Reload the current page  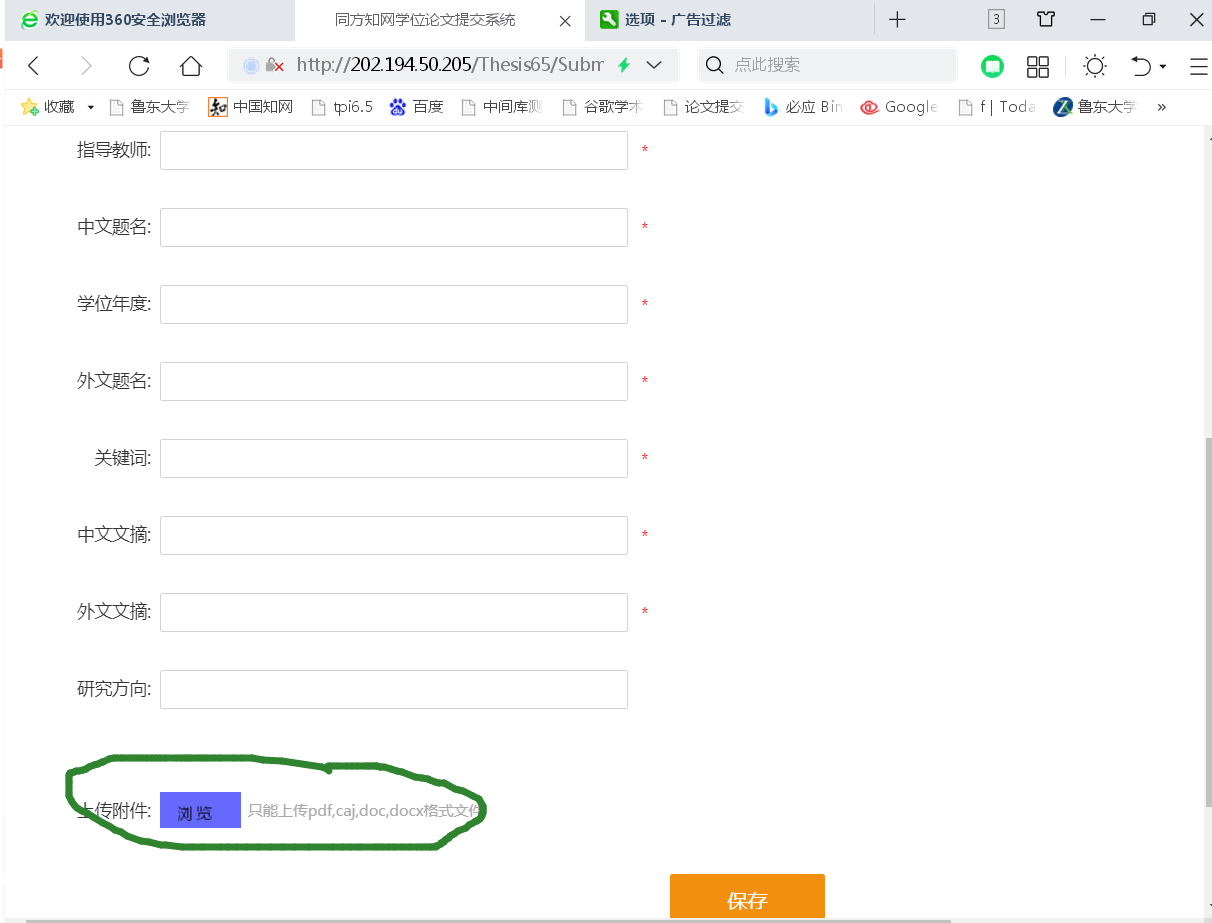[x=139, y=66]
